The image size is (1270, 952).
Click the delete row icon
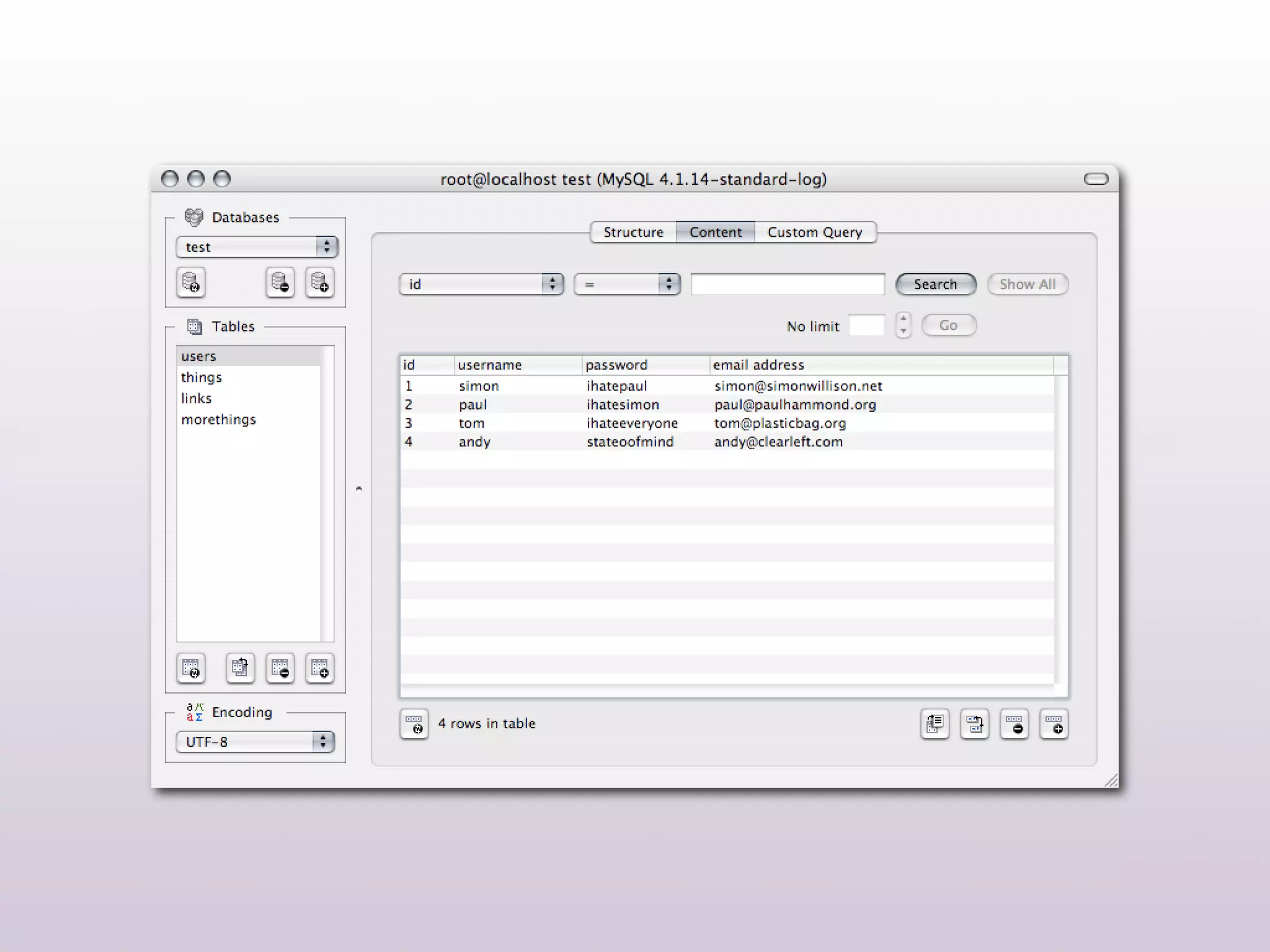(1014, 724)
